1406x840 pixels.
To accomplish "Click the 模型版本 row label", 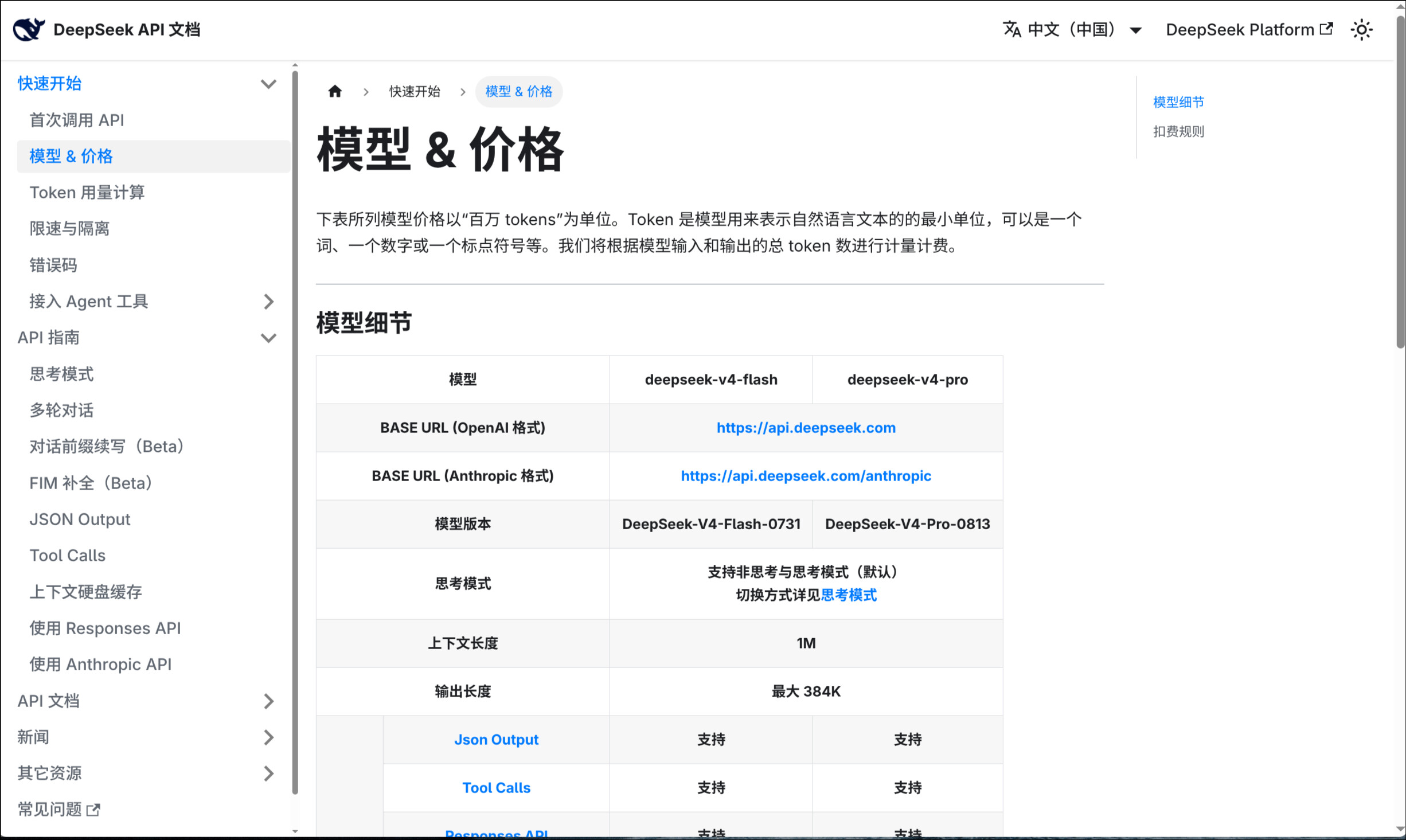I will pyautogui.click(x=463, y=524).
